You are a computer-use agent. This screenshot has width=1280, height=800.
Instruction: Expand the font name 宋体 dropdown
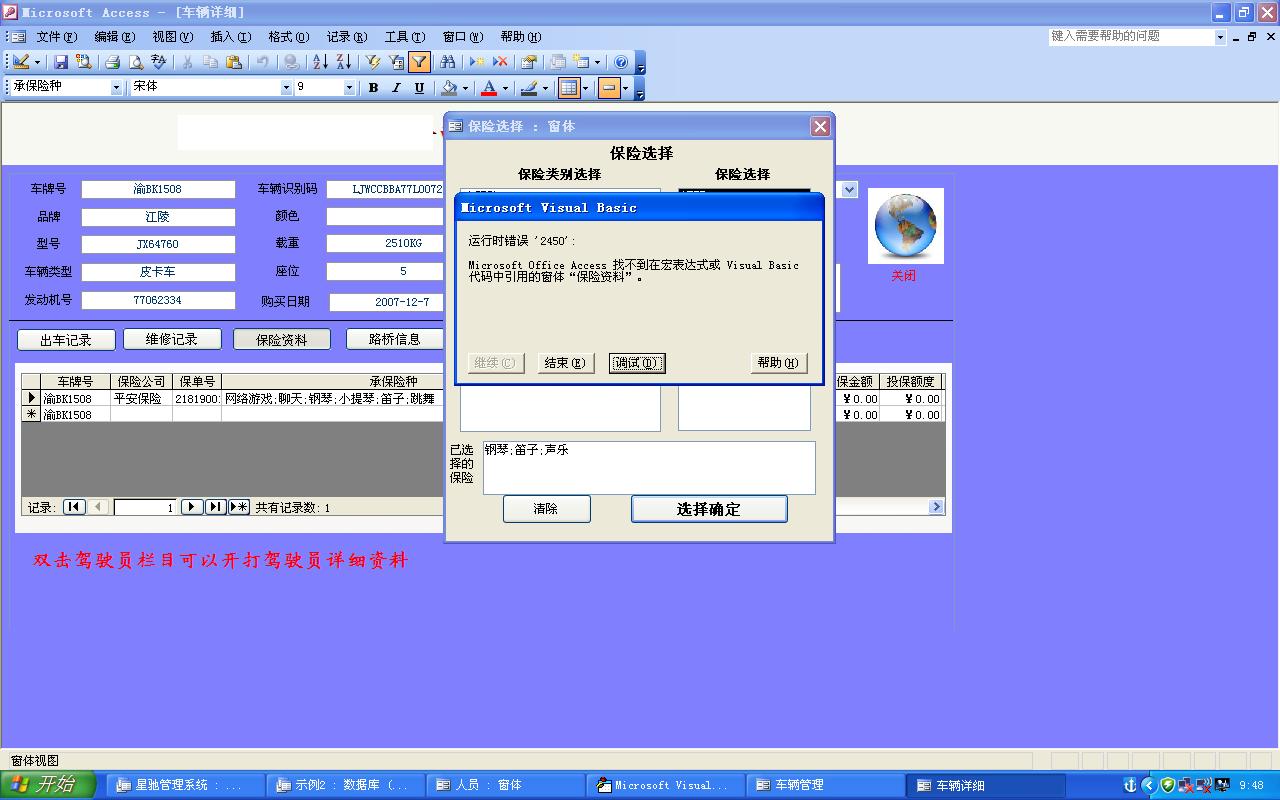(x=285, y=88)
